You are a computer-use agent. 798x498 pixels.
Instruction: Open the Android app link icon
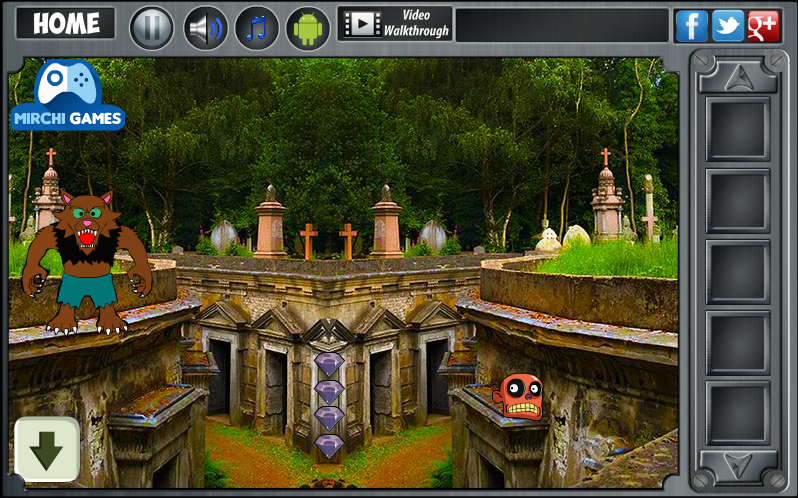click(x=308, y=27)
